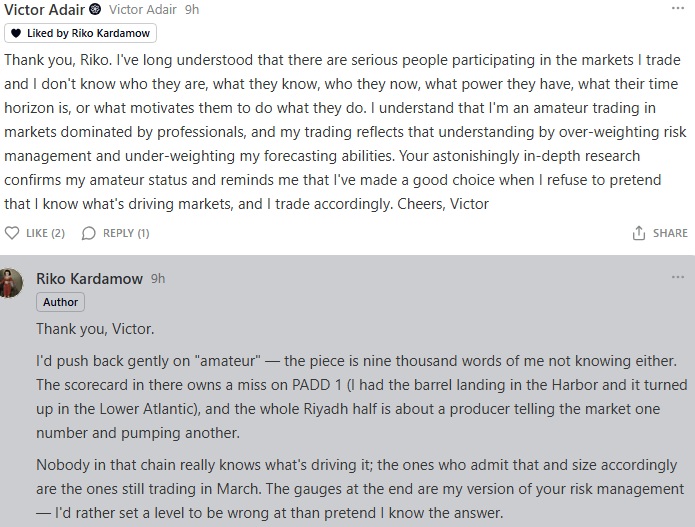Image resolution: width=695 pixels, height=527 pixels.
Task: Open Victor Adair's bold profile name
Action: tap(44, 9)
